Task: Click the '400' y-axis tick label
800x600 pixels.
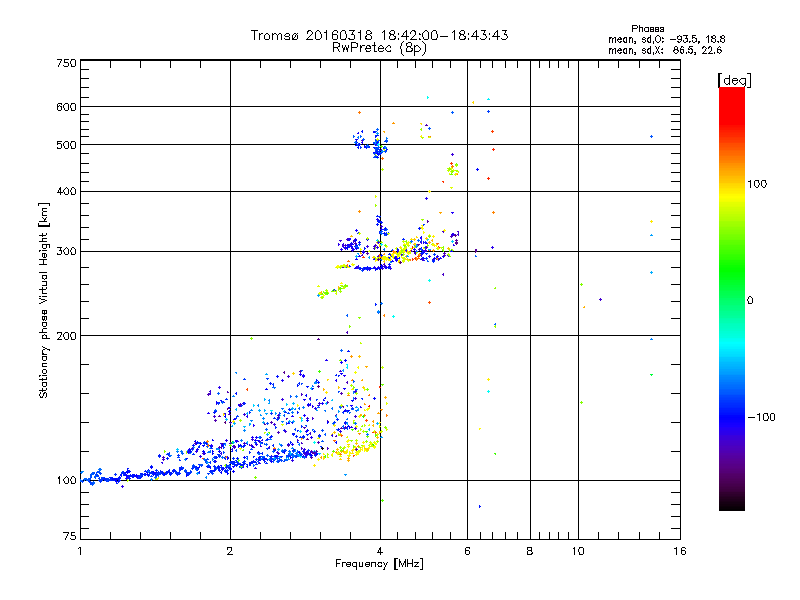Action: pos(66,192)
